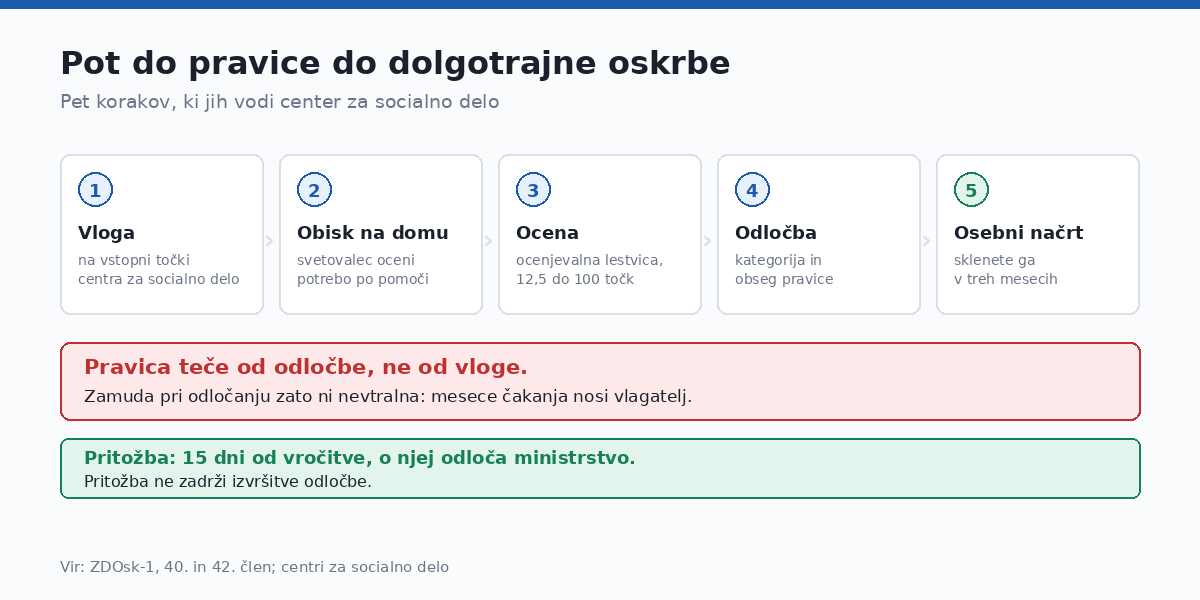This screenshot has height=600, width=1200.
Task: Click red heading 'Pravica teče od odločbe'
Action: (x=306, y=367)
